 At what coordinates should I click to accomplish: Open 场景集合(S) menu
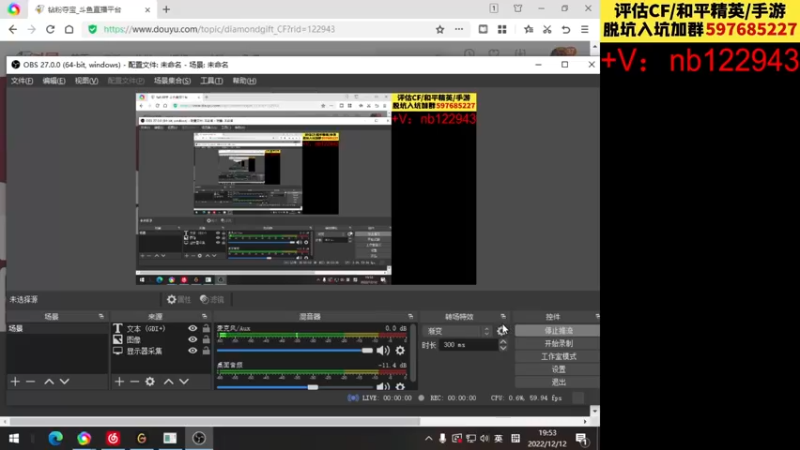coord(172,81)
